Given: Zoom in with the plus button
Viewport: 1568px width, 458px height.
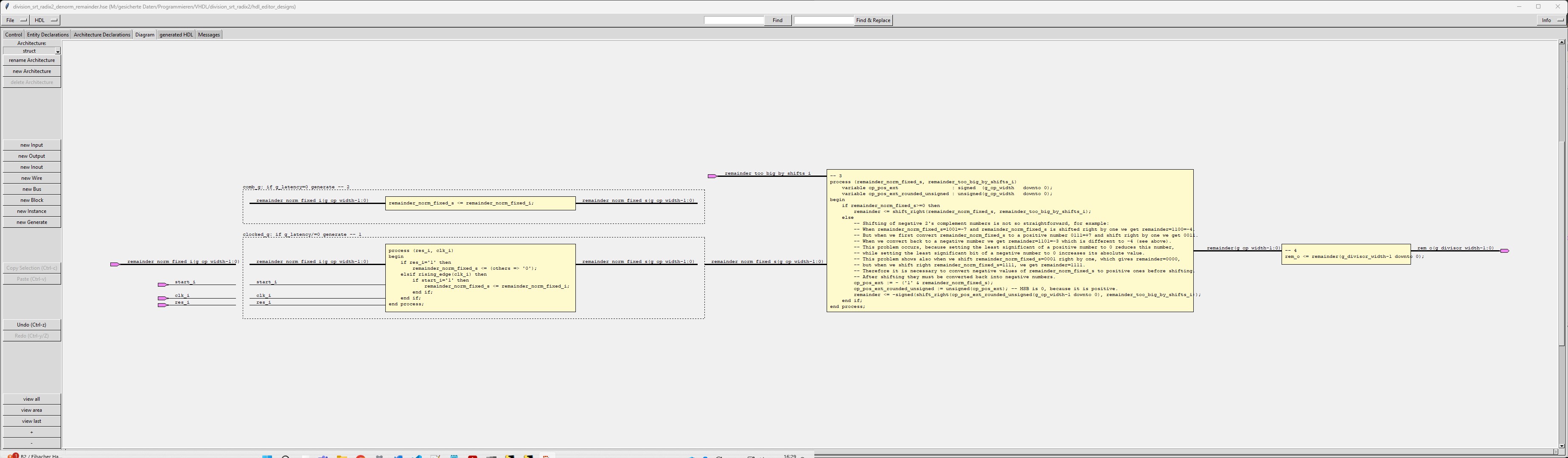Looking at the screenshot, I should [32, 432].
